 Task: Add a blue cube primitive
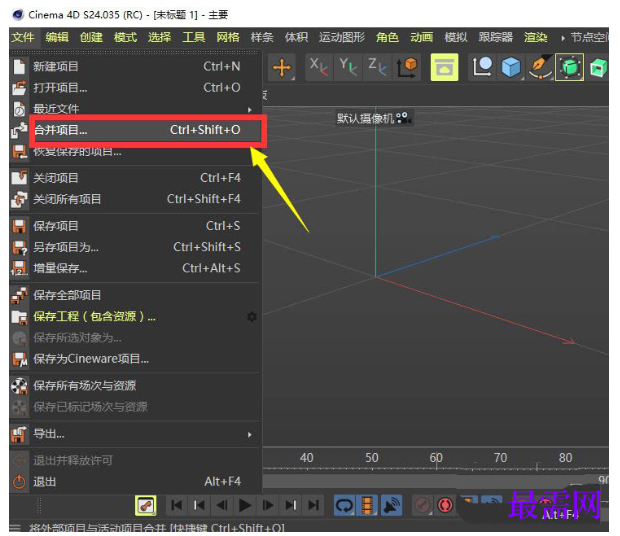tap(511, 67)
